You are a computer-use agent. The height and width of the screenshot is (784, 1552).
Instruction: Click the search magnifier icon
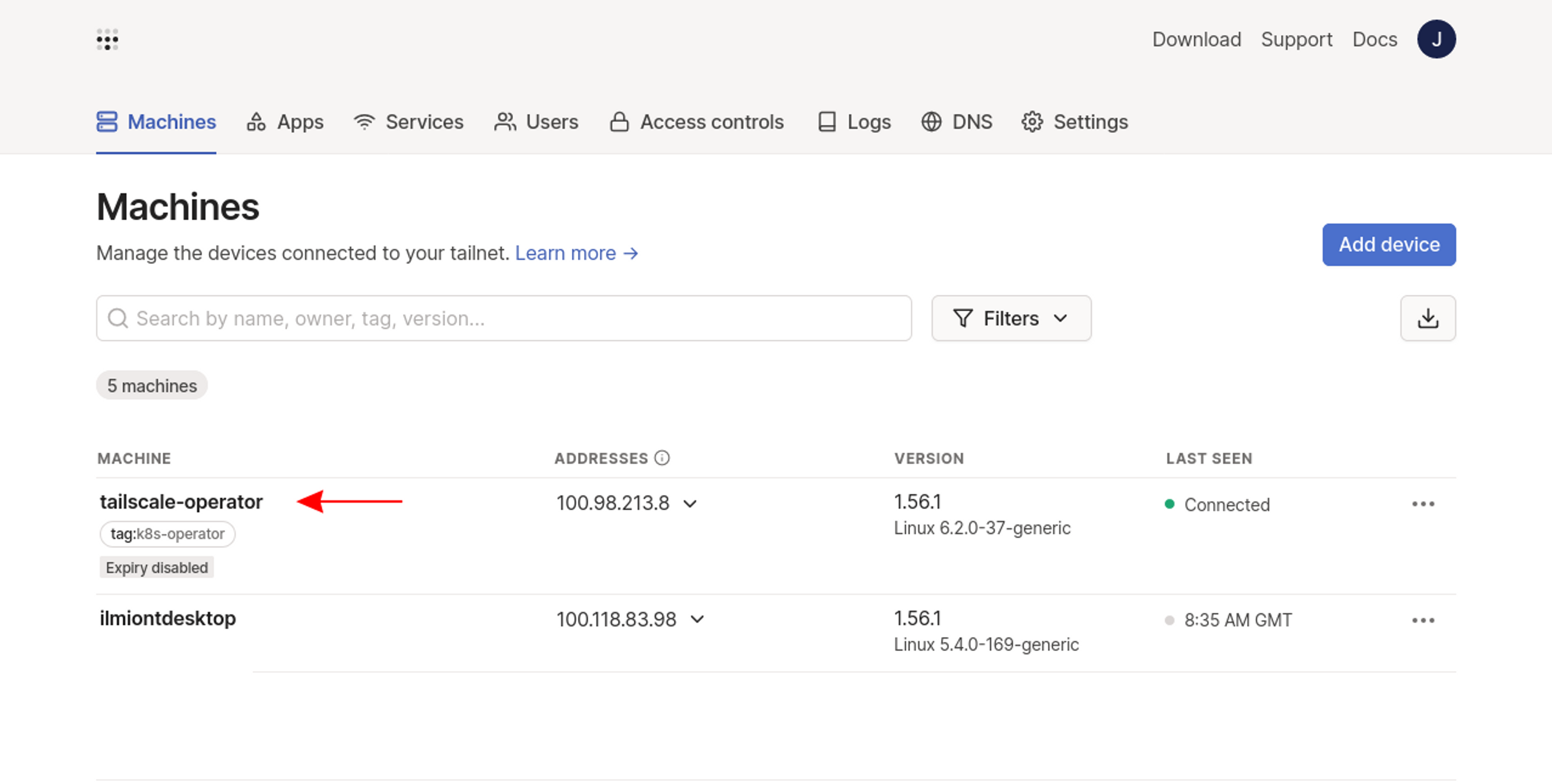point(118,318)
